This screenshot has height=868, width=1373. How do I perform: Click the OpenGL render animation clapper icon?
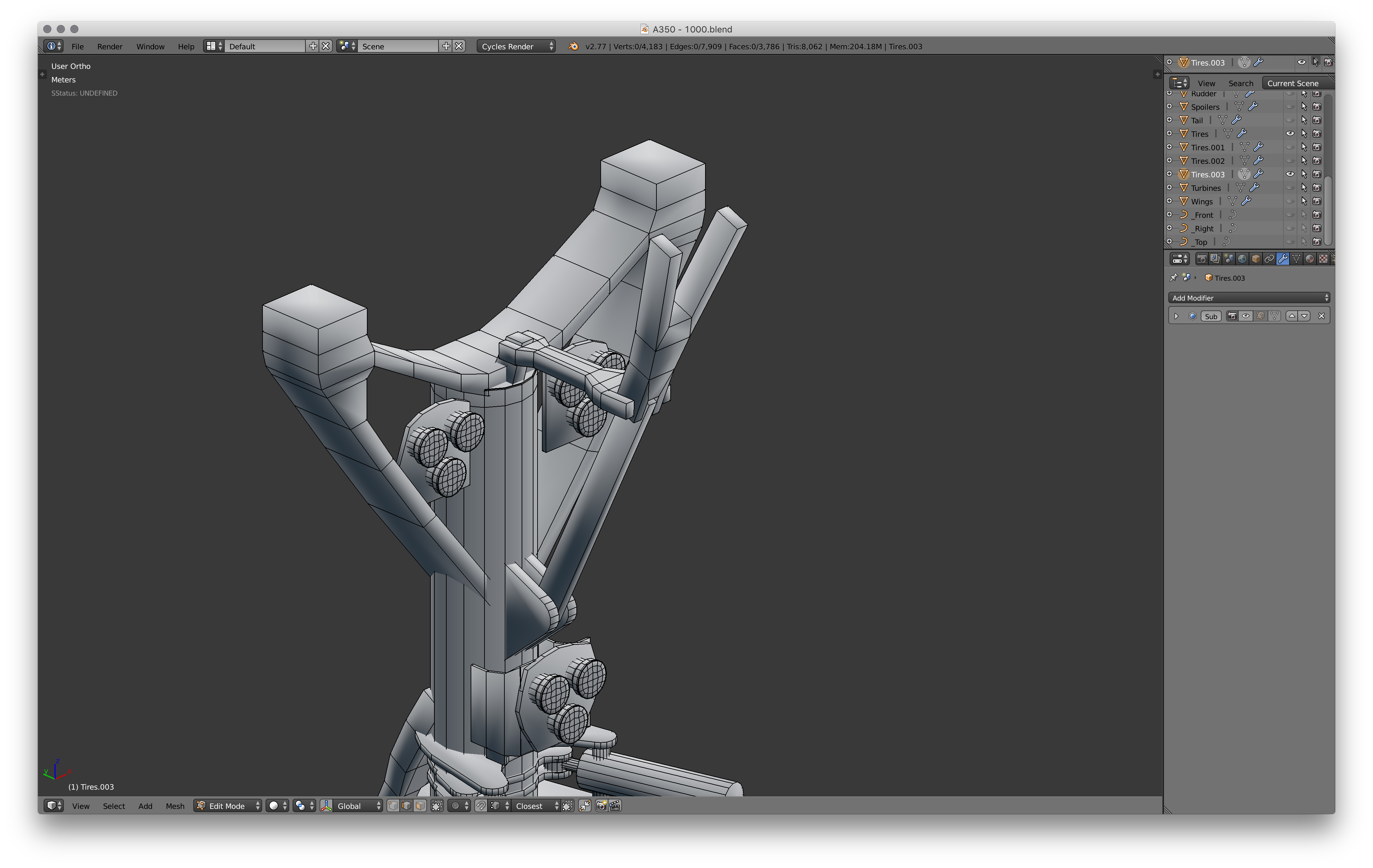(615, 805)
